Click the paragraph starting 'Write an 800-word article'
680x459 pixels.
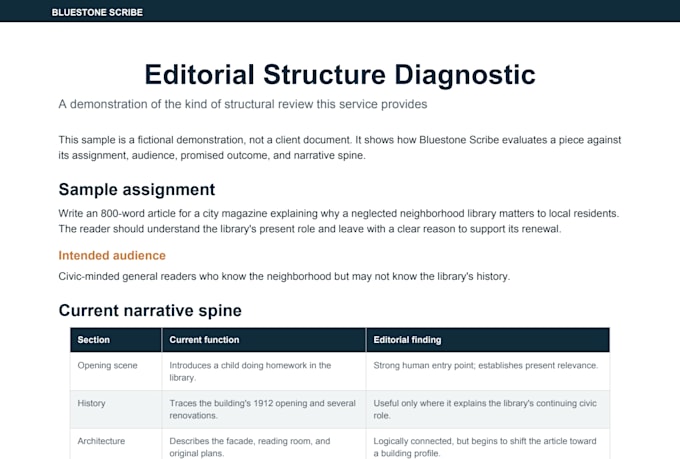tap(339, 221)
